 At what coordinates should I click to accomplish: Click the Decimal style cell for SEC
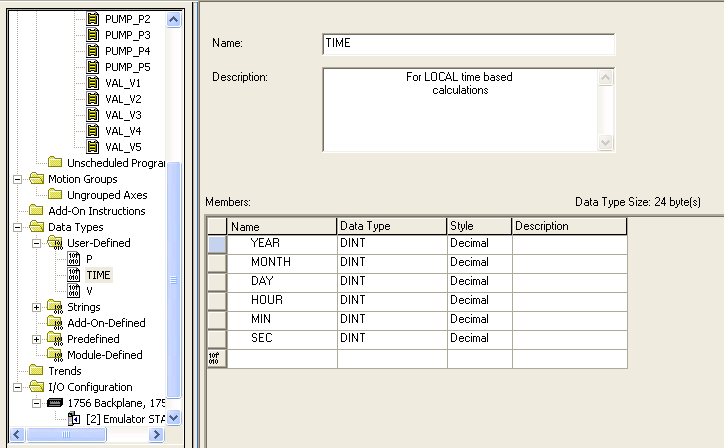[x=479, y=339]
